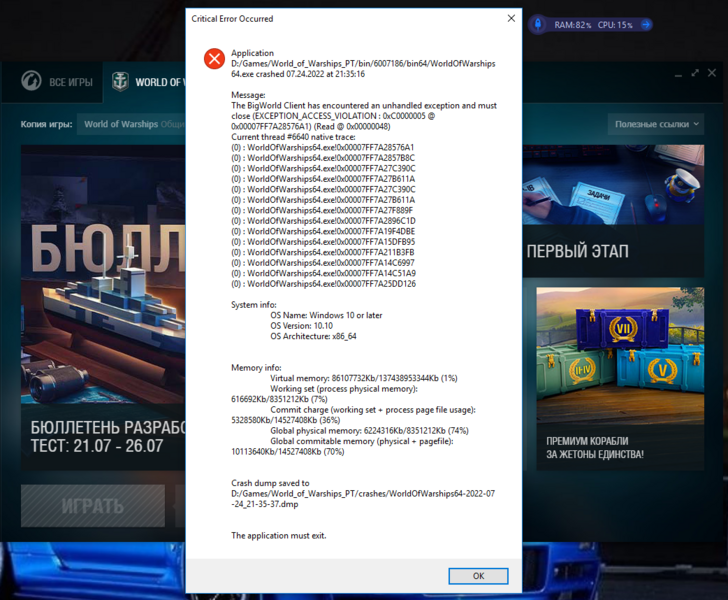
Task: Click the CPU:15% readout in the widget
Action: [x=615, y=25]
